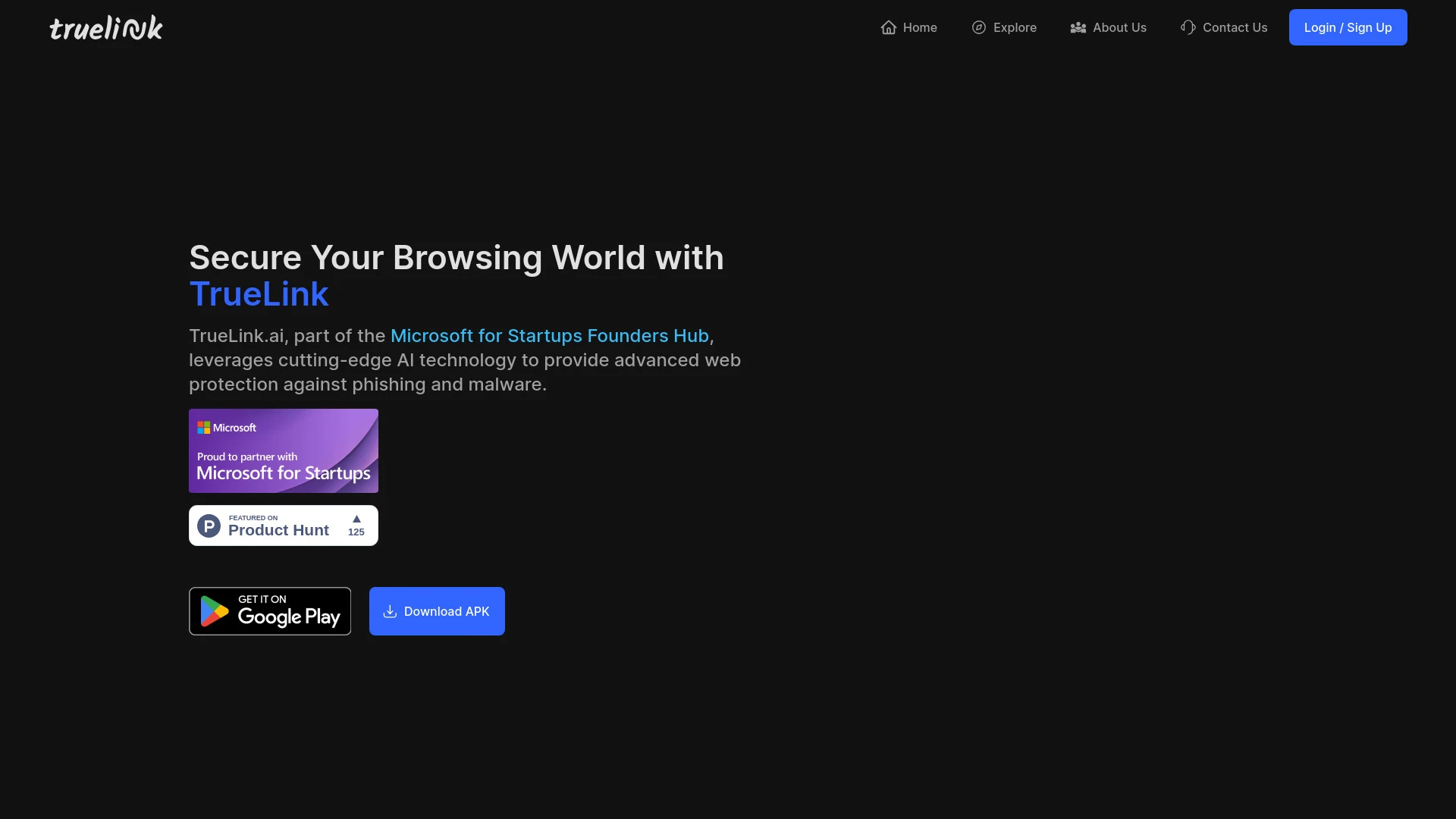This screenshot has width=1456, height=819.
Task: Open the Get it on Google Play badge
Action: (269, 610)
